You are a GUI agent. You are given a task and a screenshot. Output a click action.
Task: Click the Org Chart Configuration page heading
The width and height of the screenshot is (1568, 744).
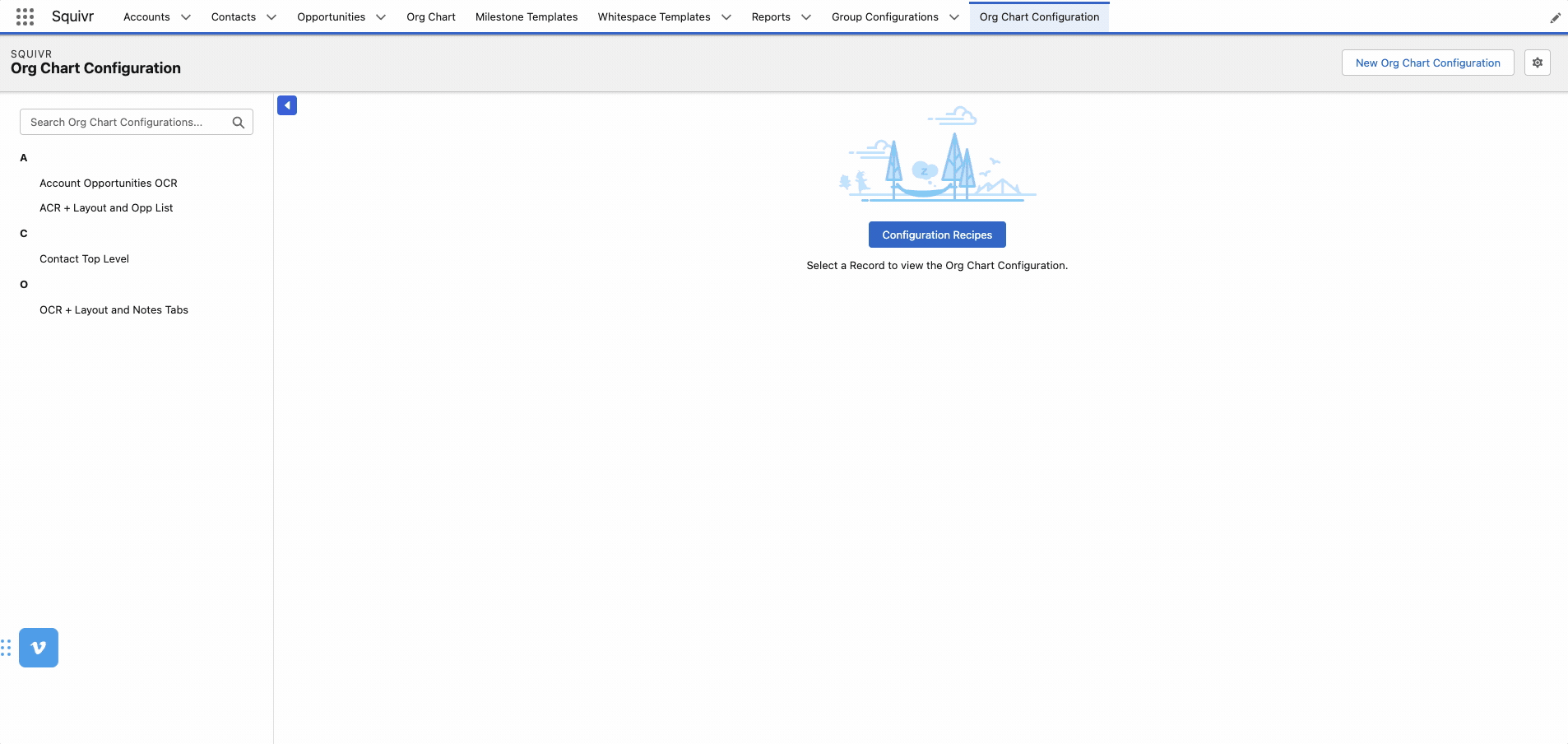(x=95, y=68)
